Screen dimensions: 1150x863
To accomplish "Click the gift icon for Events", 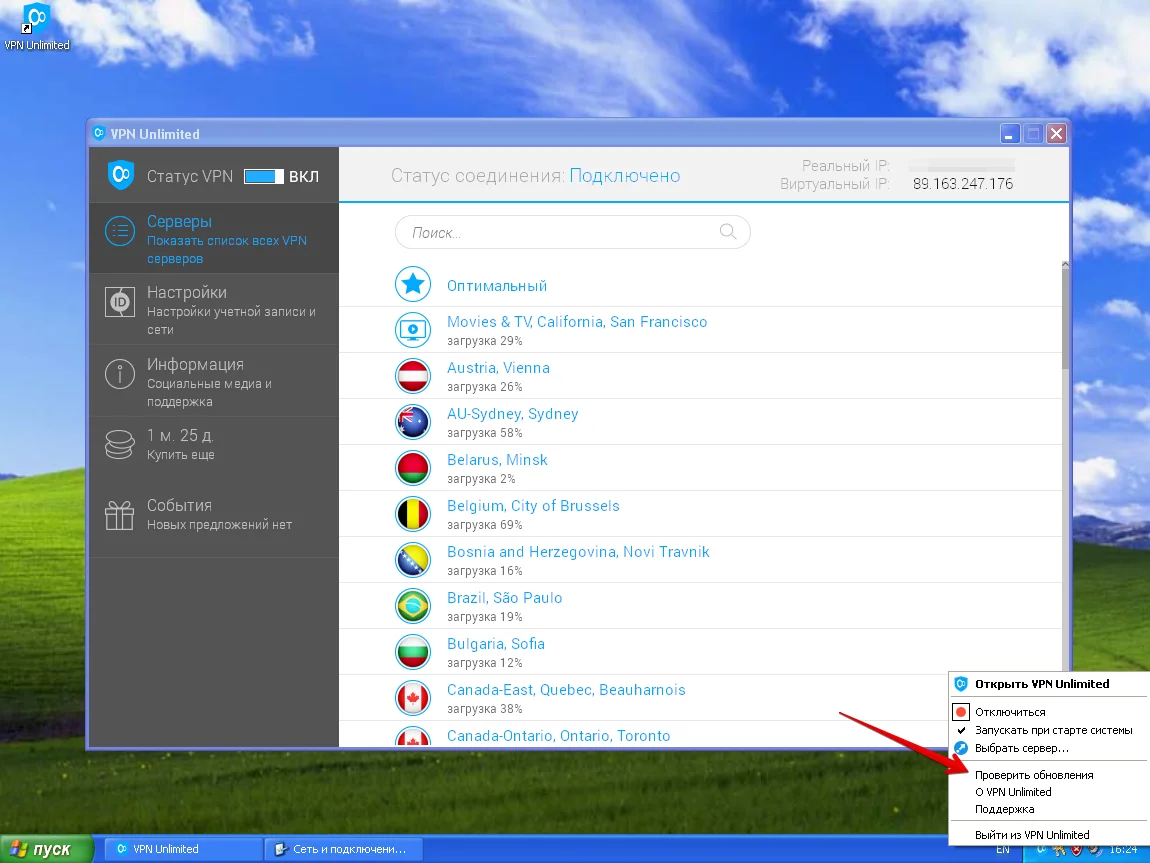I will (x=120, y=515).
